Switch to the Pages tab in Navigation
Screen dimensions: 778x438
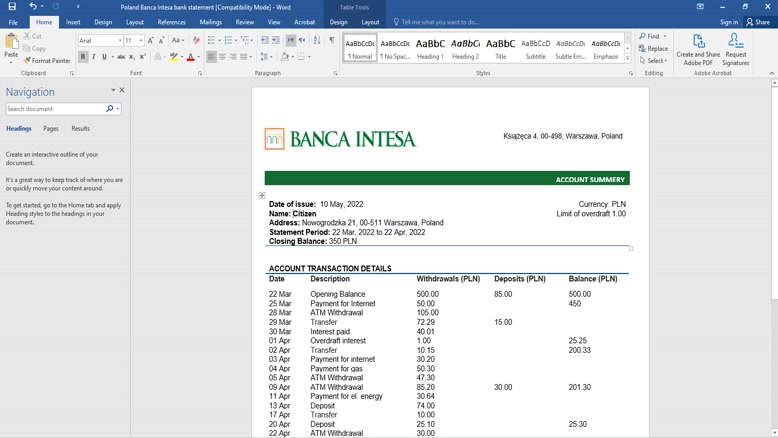(50, 129)
